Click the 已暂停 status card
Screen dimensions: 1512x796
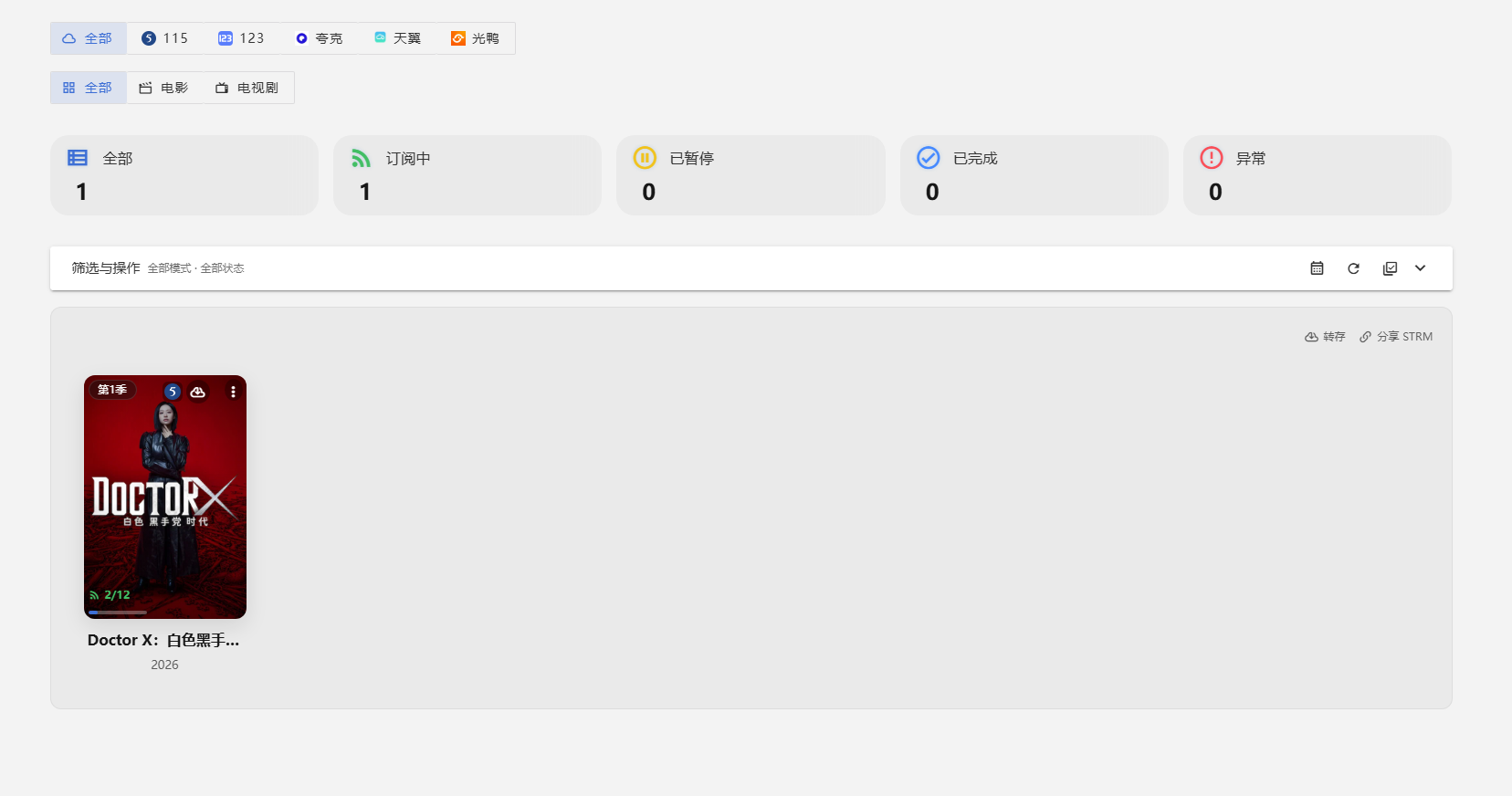(x=751, y=175)
